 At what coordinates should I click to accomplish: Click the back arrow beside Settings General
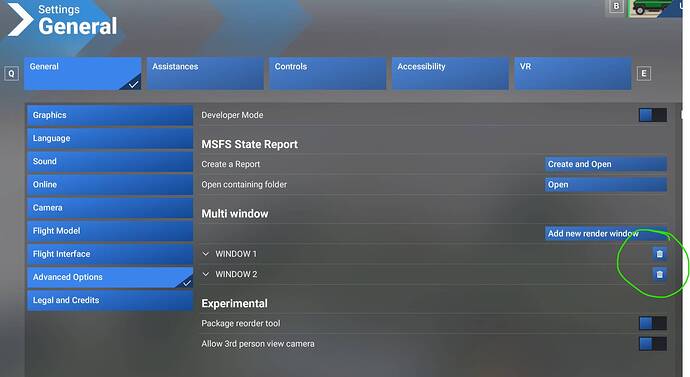(x=20, y=19)
